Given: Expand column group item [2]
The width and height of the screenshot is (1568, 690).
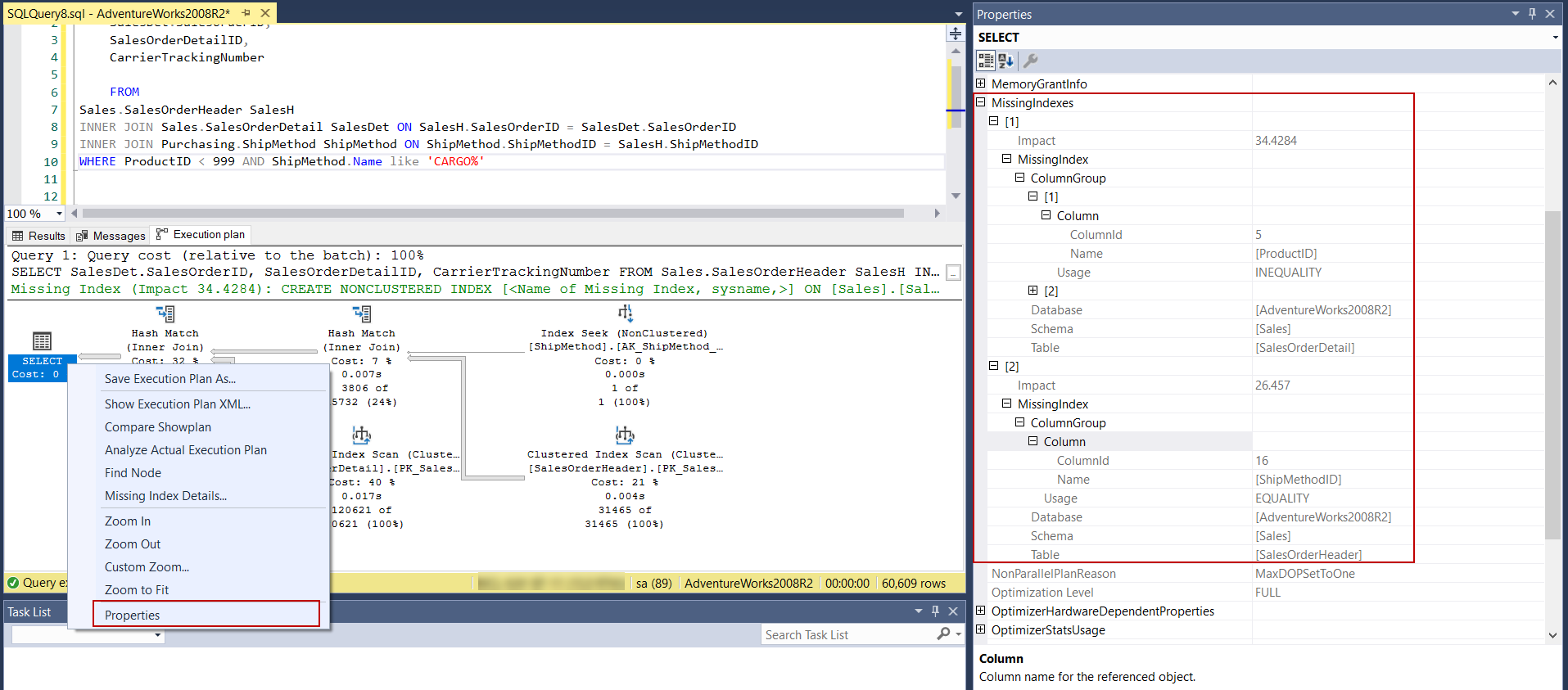Looking at the screenshot, I should (1033, 291).
